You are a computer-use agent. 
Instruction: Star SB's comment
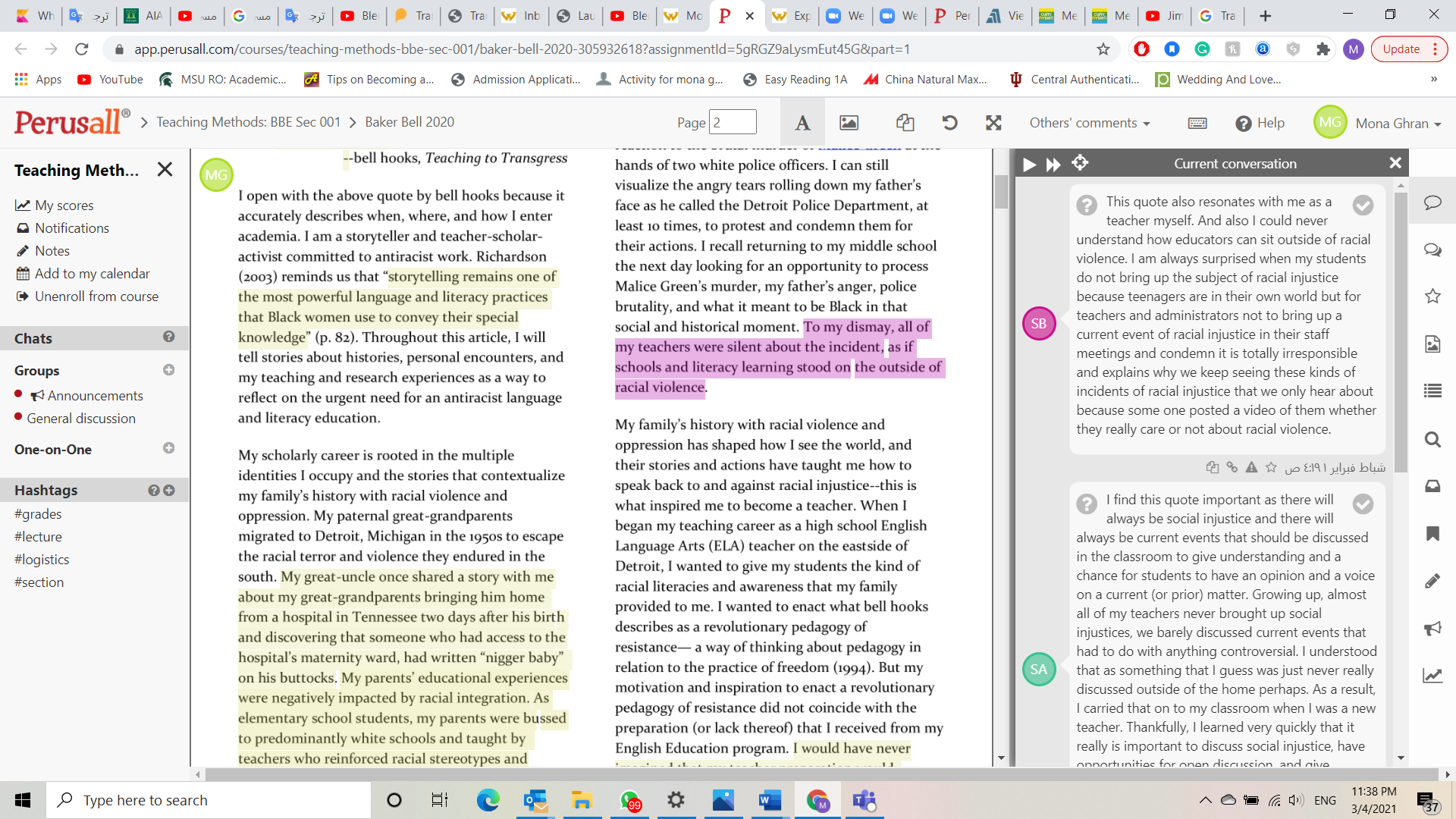1271,468
